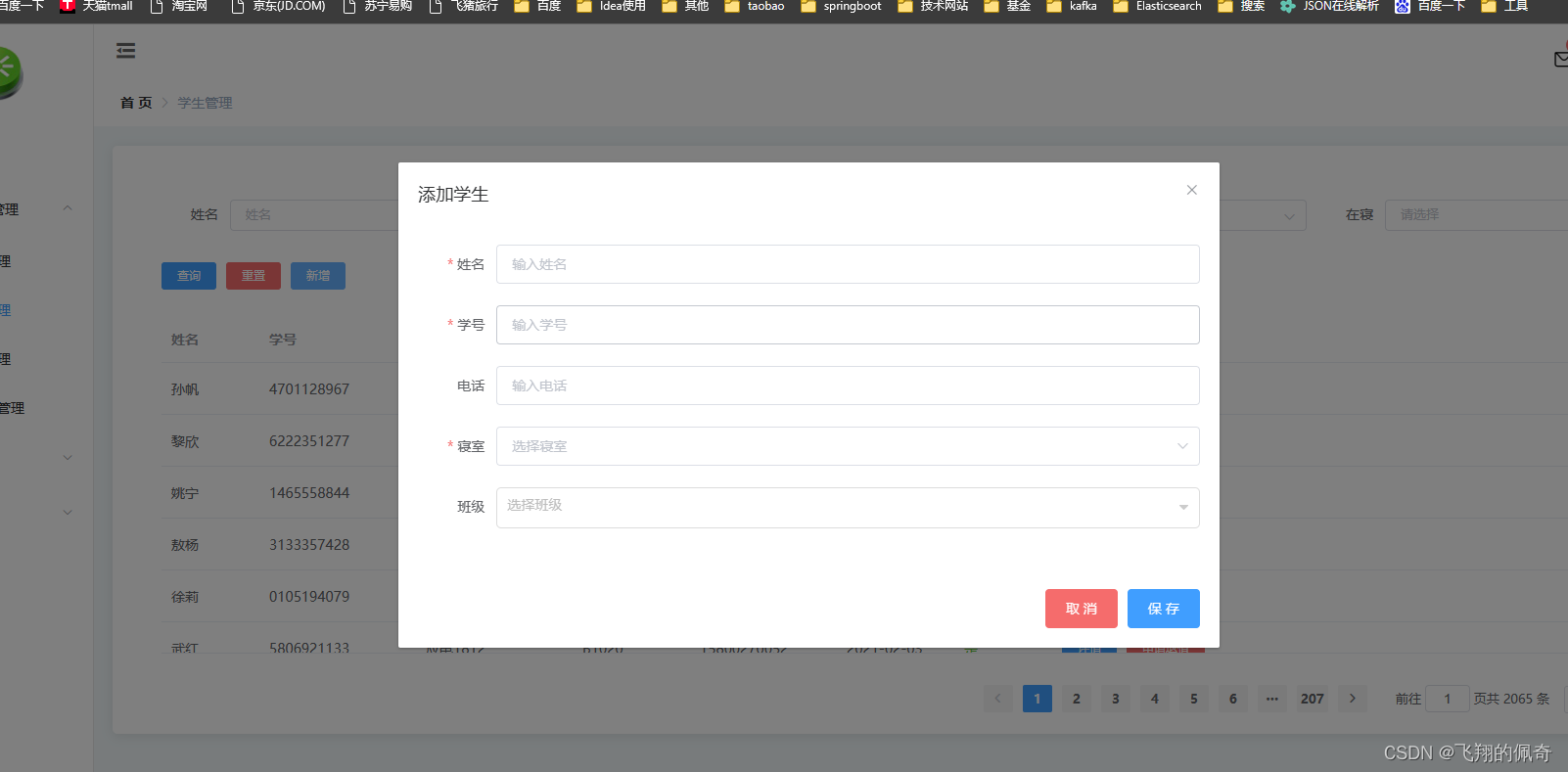Open the Elasticsearch bookmark folder
Viewport: 1568px width, 772px height.
coord(1157,6)
